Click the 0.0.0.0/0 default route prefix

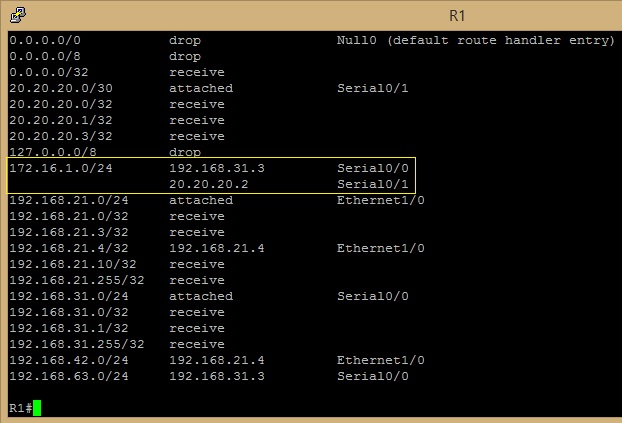pos(45,40)
